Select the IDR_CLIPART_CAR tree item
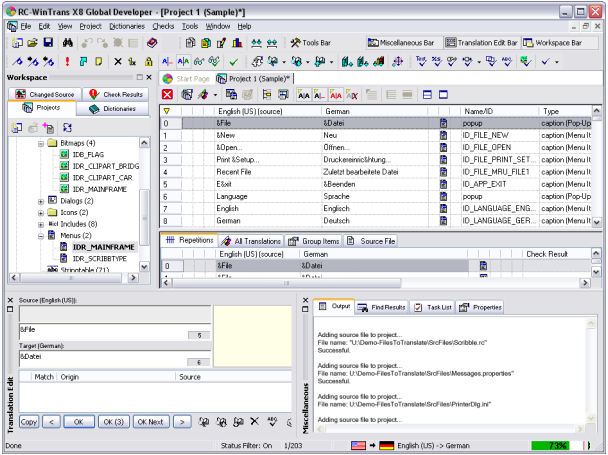Screen dimensions: 608x455 click(x=102, y=178)
